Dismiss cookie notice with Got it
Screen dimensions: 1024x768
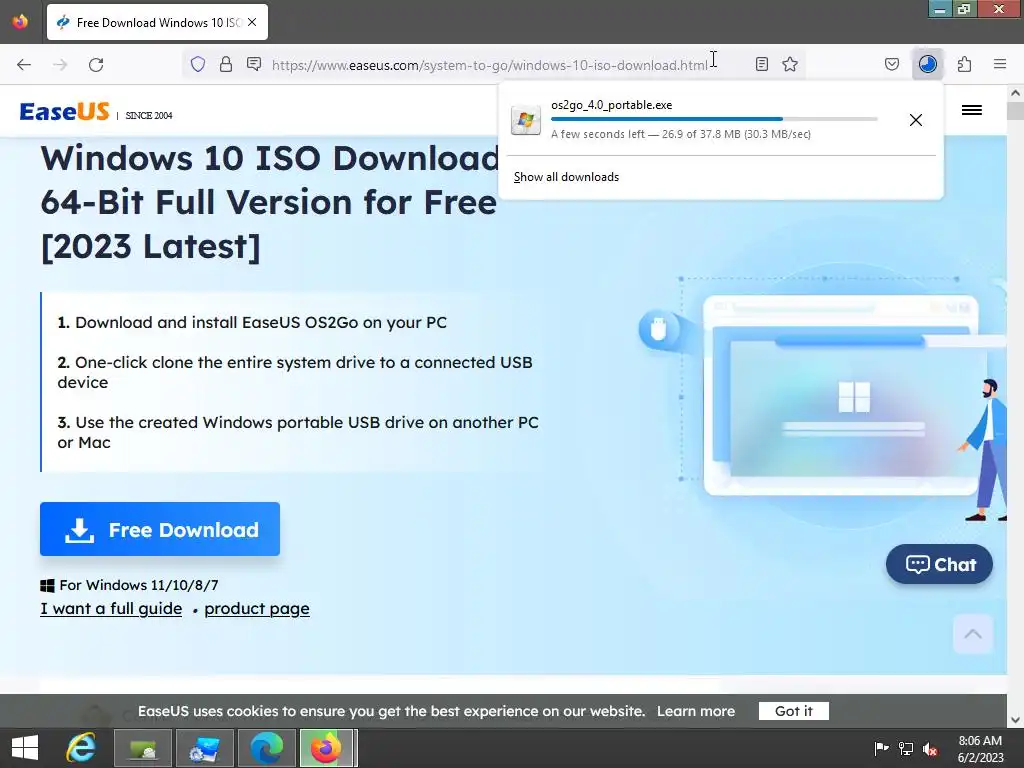(x=793, y=711)
